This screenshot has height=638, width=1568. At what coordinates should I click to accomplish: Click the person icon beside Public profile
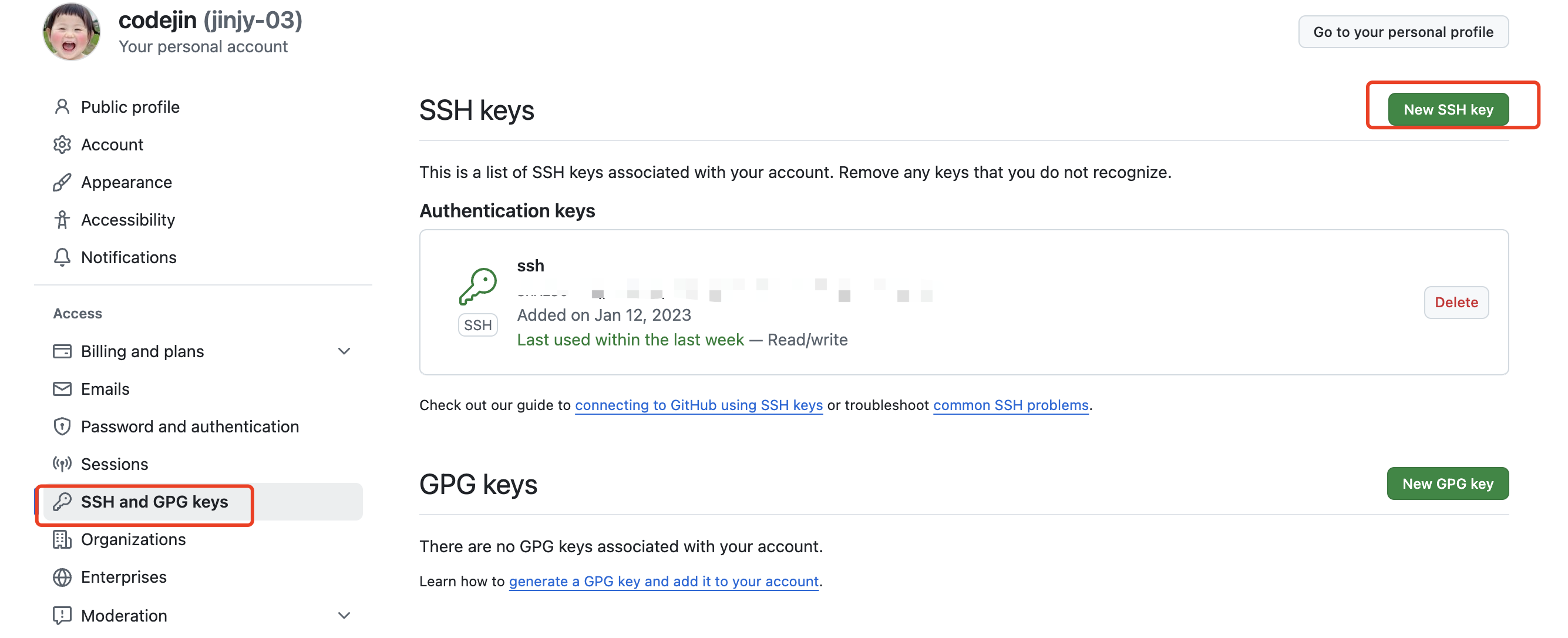(x=62, y=106)
